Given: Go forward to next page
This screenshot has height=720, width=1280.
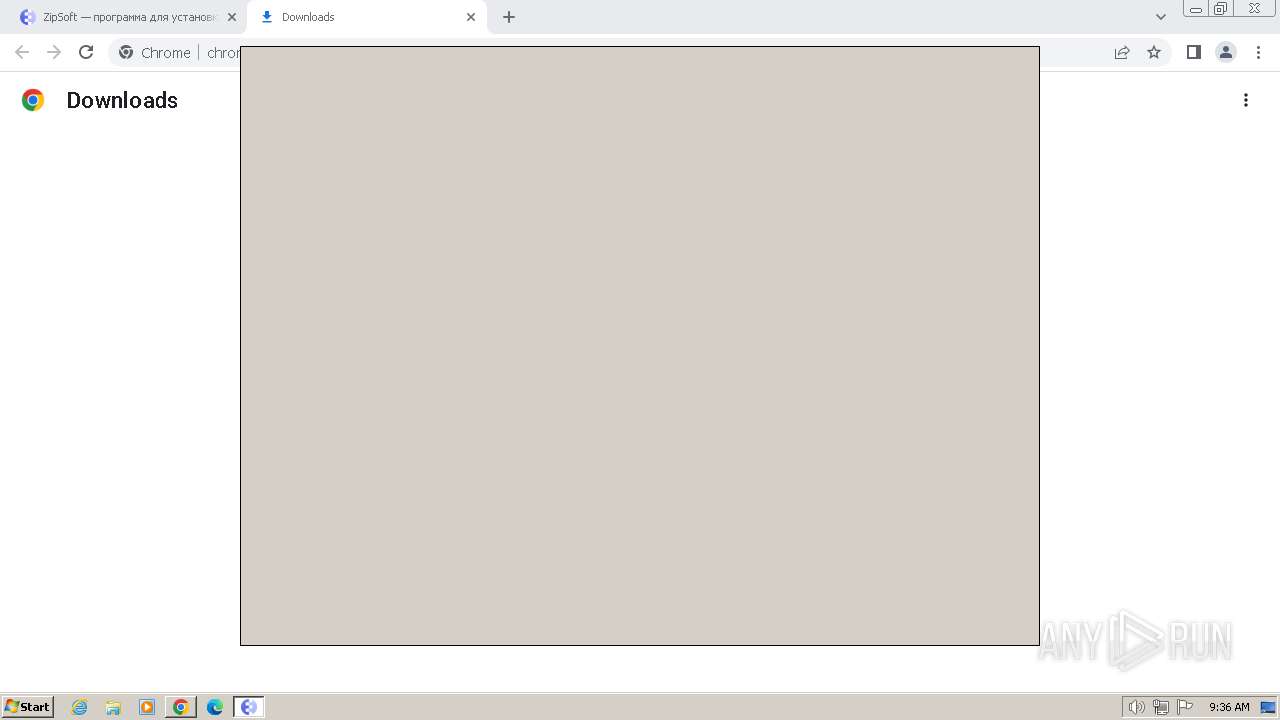Looking at the screenshot, I should pos(54,52).
